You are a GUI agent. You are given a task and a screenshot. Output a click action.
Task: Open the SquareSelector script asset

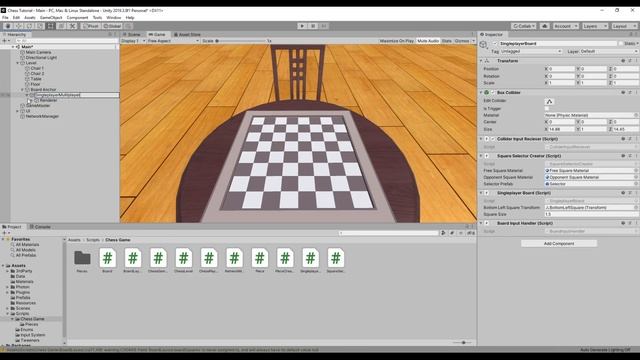pyautogui.click(x=336, y=260)
